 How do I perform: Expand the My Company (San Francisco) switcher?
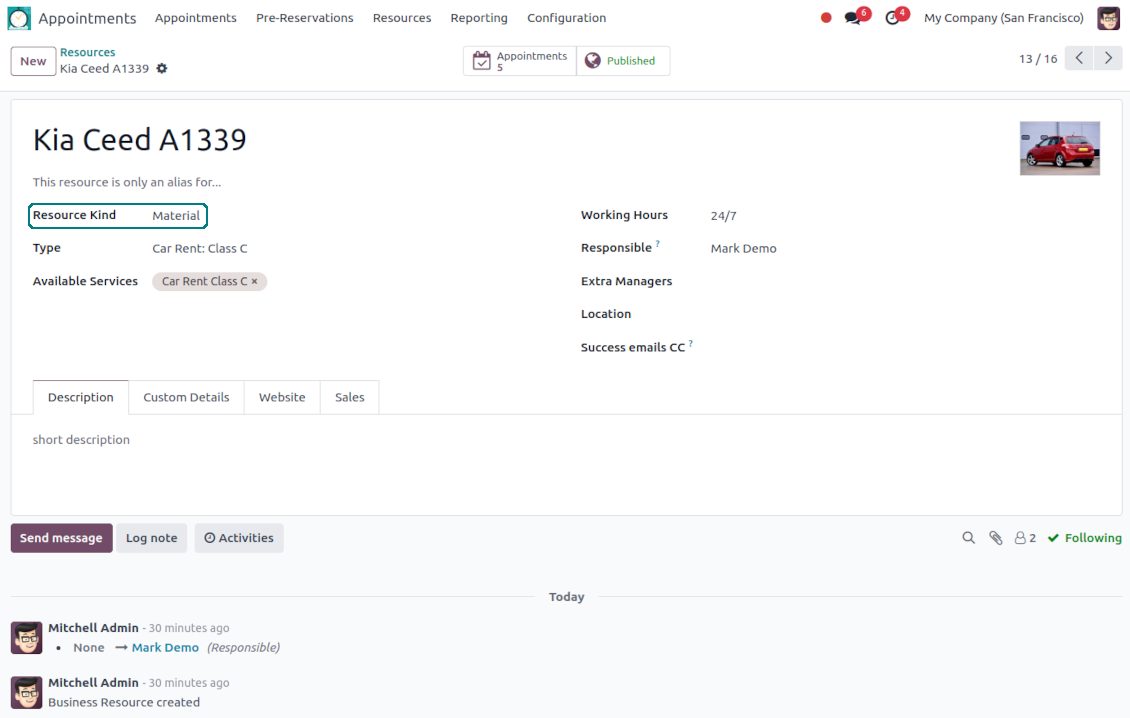pyautogui.click(x=1003, y=18)
